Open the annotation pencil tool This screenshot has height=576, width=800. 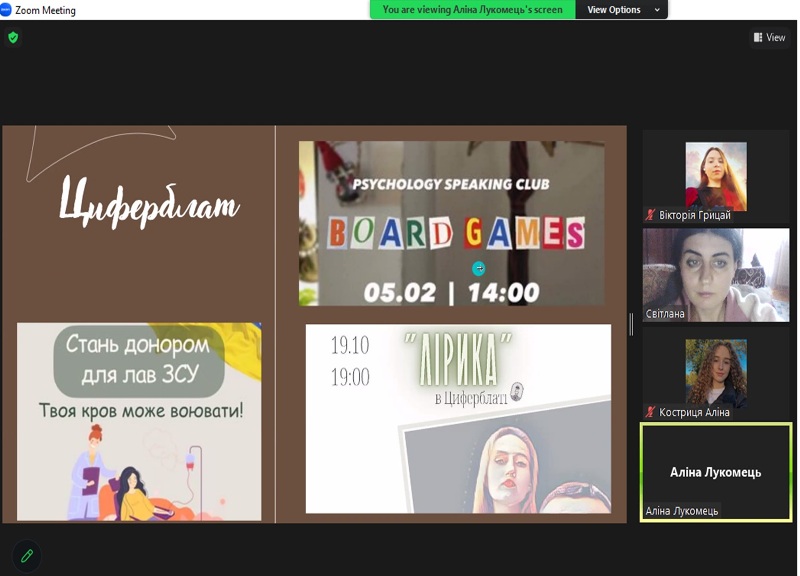click(x=27, y=555)
